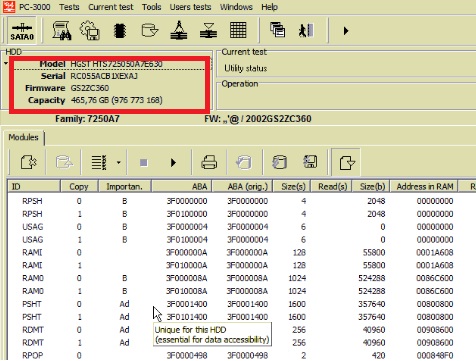Screen dimensions: 476x361
Task: Open the Help menu
Action: (269, 7)
